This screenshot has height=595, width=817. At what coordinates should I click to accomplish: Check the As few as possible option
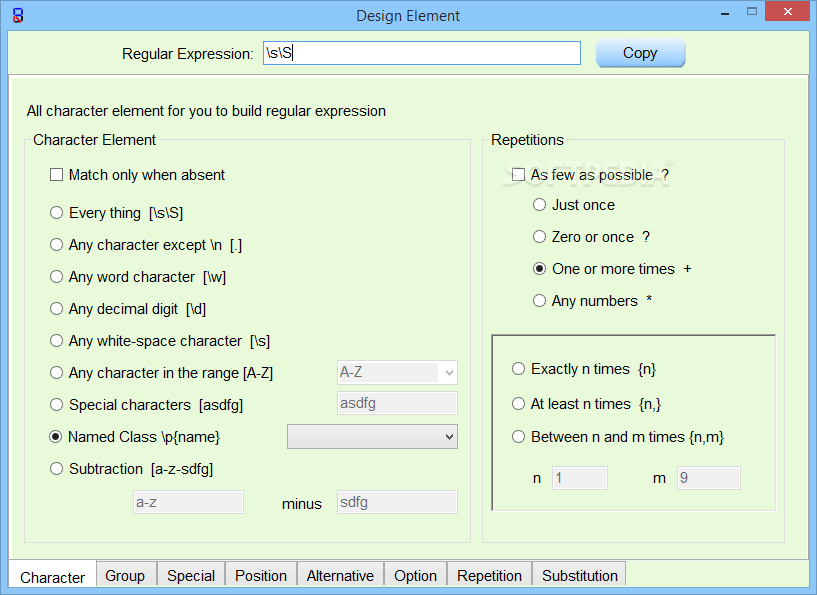(518, 175)
